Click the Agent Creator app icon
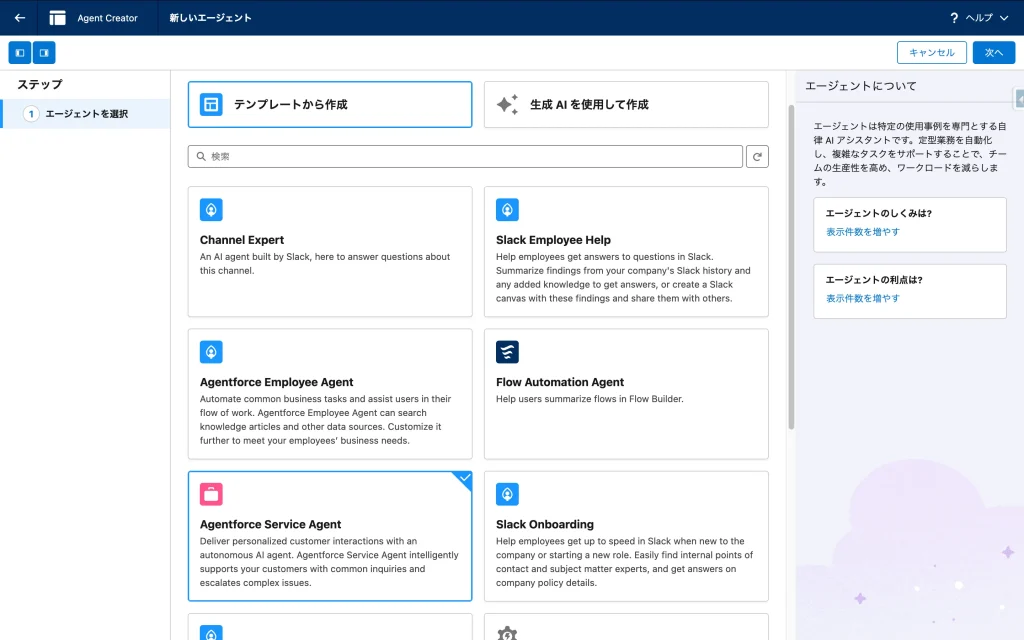Image resolution: width=1024 pixels, height=640 pixels. coord(58,18)
